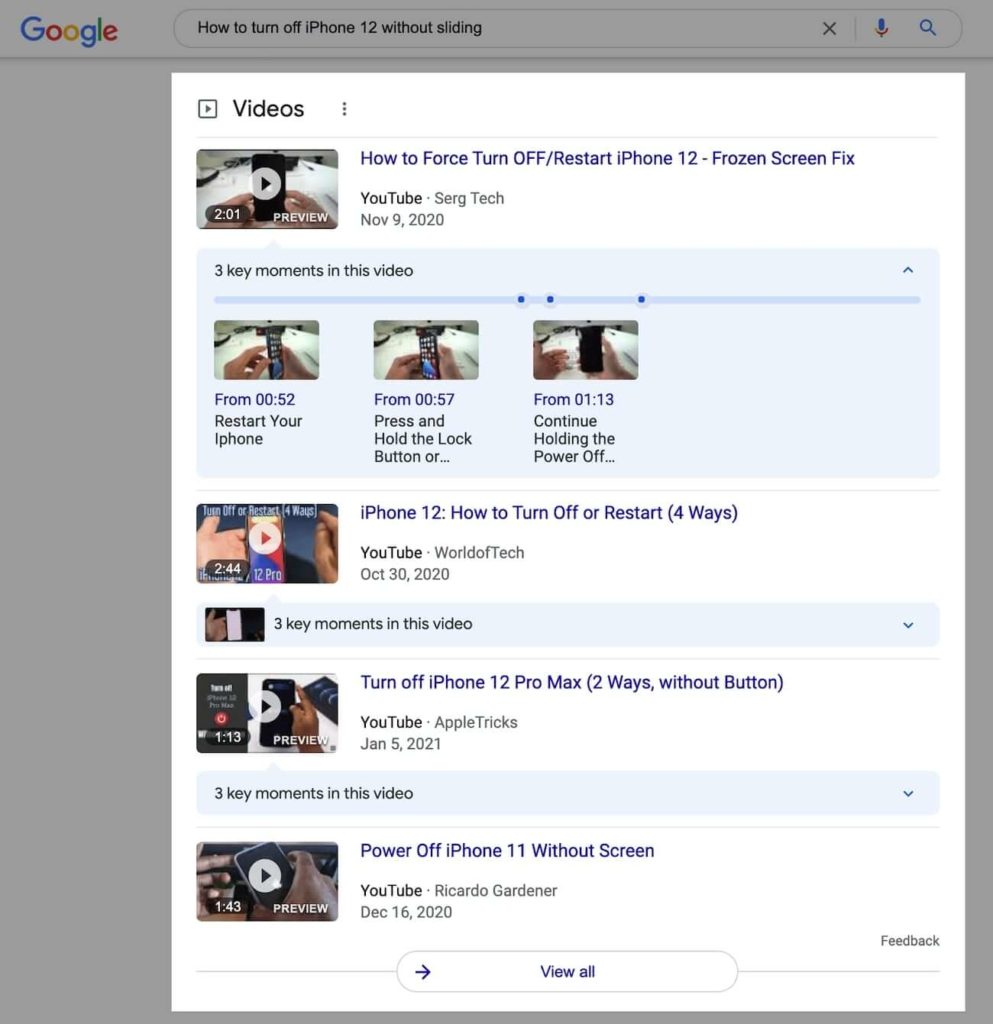The height and width of the screenshot is (1024, 993).
Task: Open 'iPhone 12: How to Turn Off or Restart' link
Action: point(549,513)
